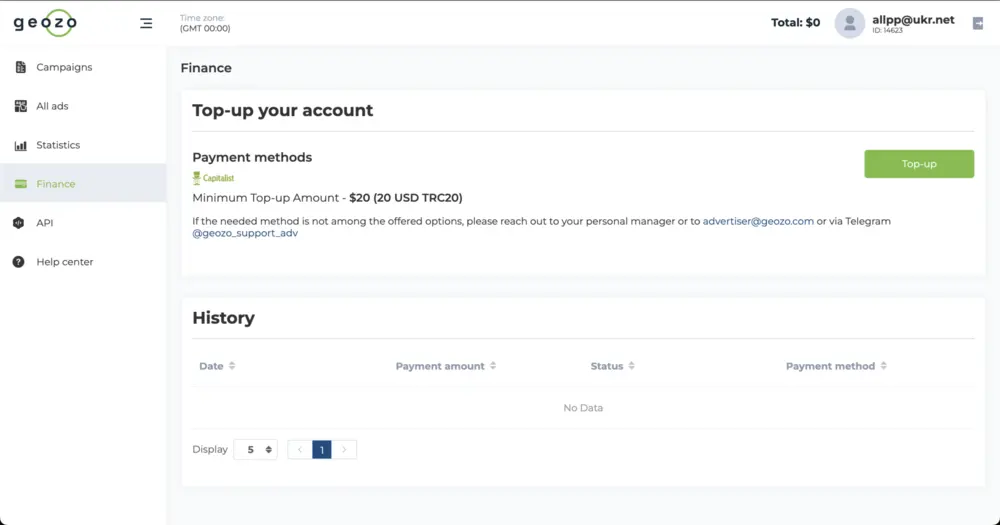Click the No Data table message
The image size is (1000, 525).
583,408
